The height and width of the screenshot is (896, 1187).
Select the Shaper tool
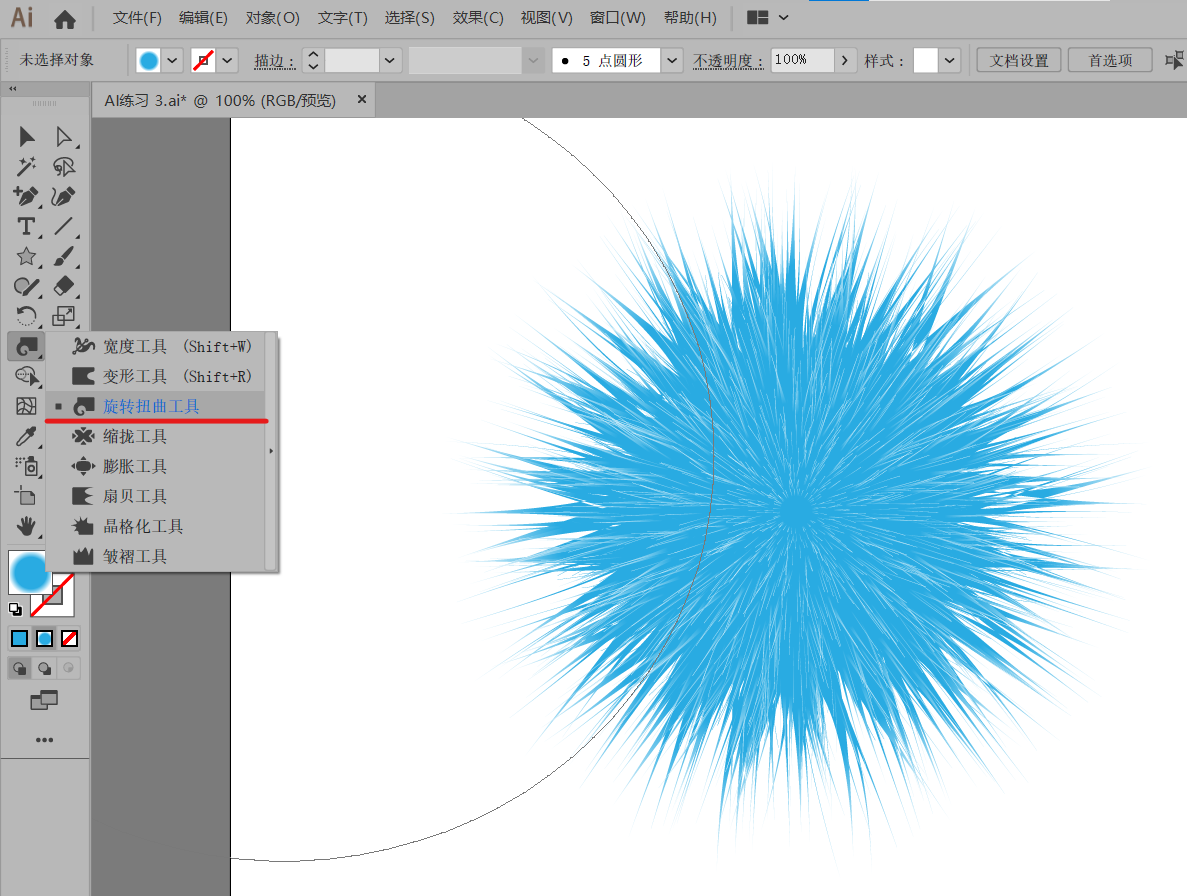(x=26, y=286)
